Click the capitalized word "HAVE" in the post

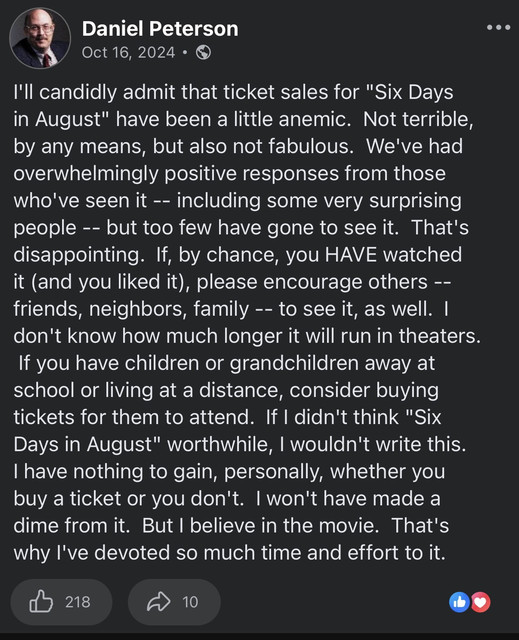tap(351, 255)
